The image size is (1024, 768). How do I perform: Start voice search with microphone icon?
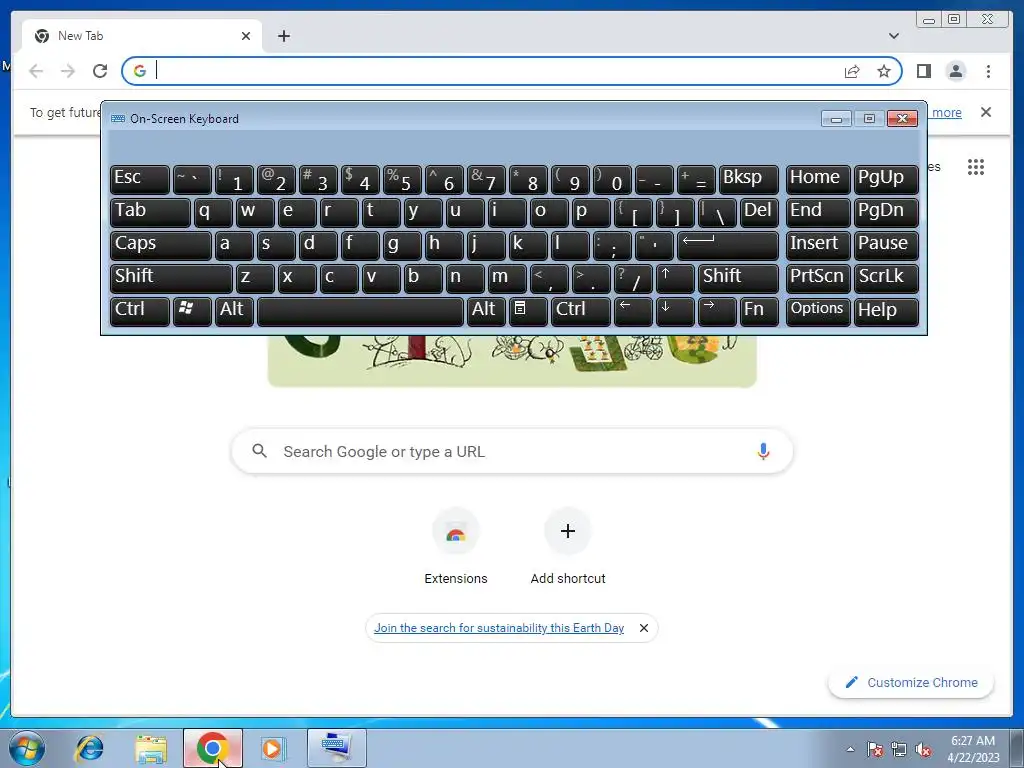[763, 451]
